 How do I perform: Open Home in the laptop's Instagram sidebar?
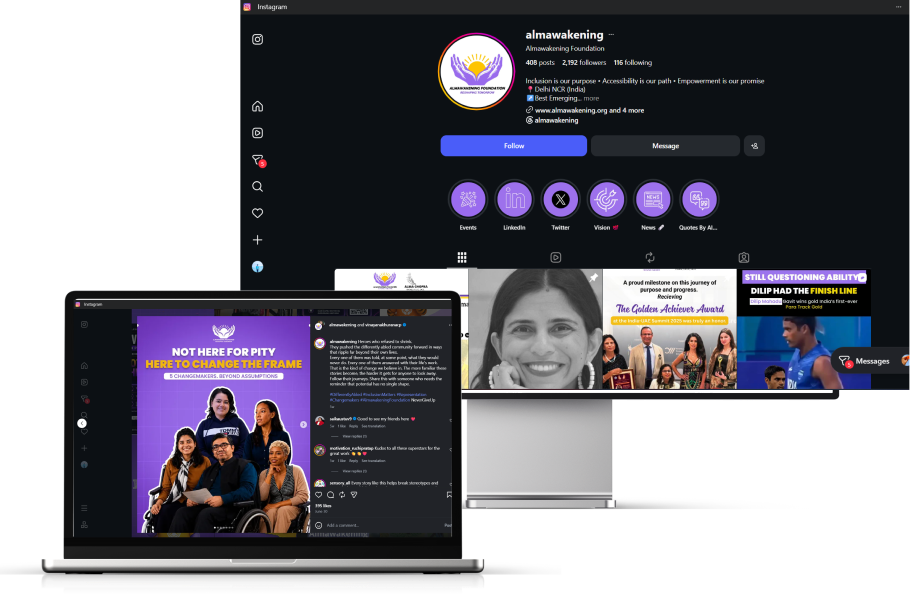pos(84,366)
